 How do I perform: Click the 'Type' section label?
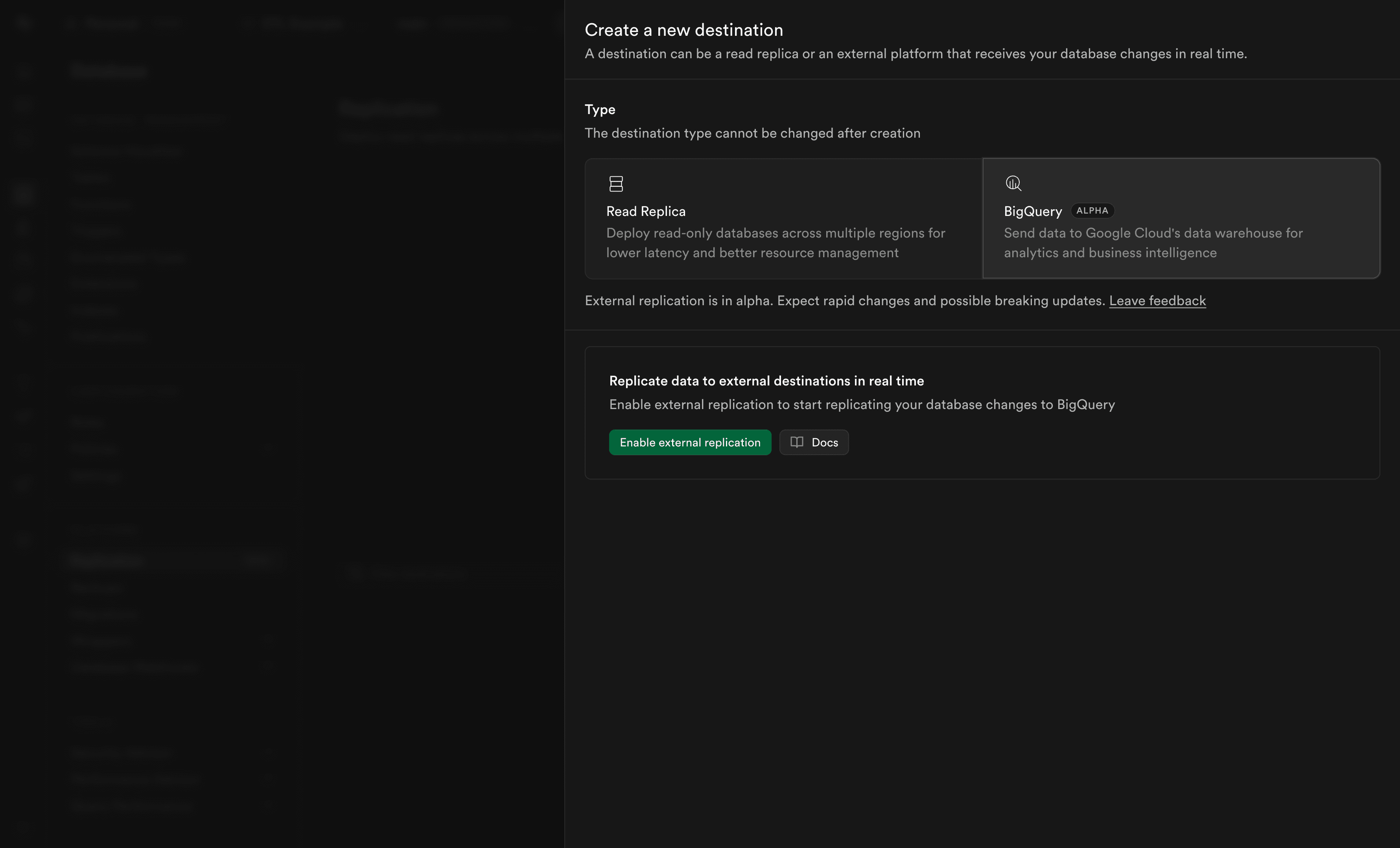coord(600,110)
